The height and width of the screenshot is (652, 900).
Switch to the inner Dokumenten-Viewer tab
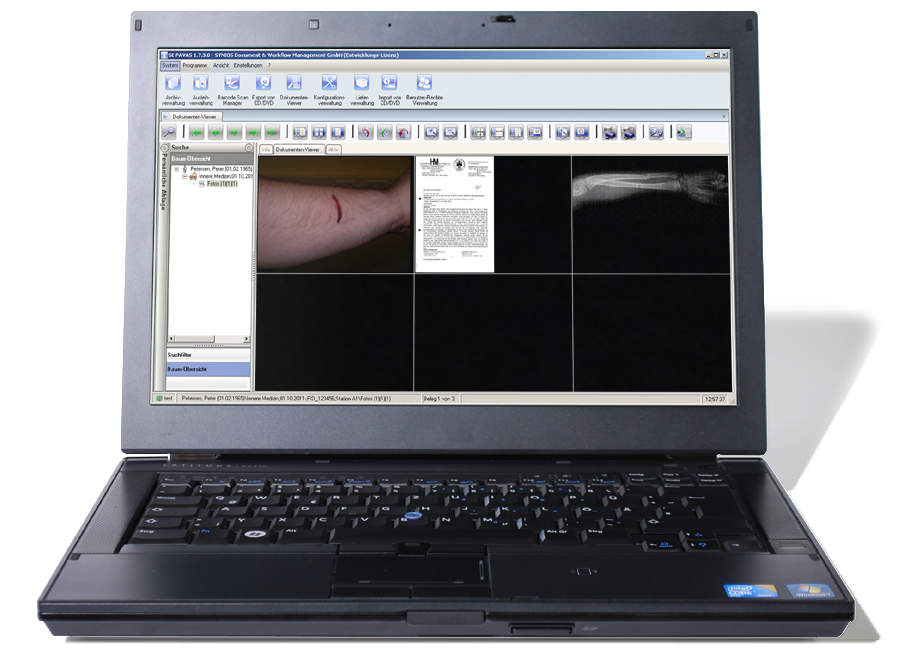point(298,149)
